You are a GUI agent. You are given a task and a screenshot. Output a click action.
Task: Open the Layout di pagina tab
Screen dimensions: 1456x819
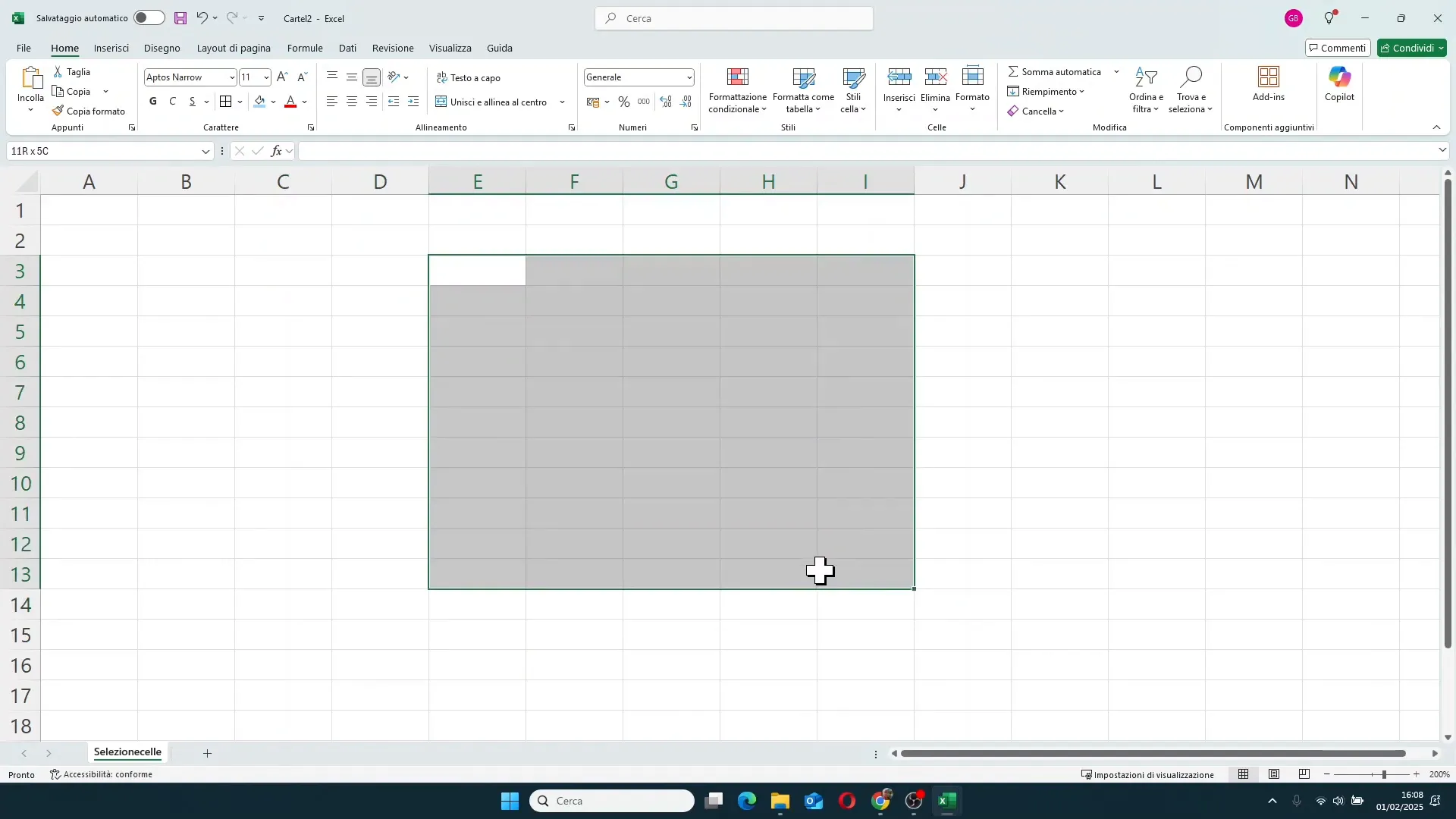(234, 48)
